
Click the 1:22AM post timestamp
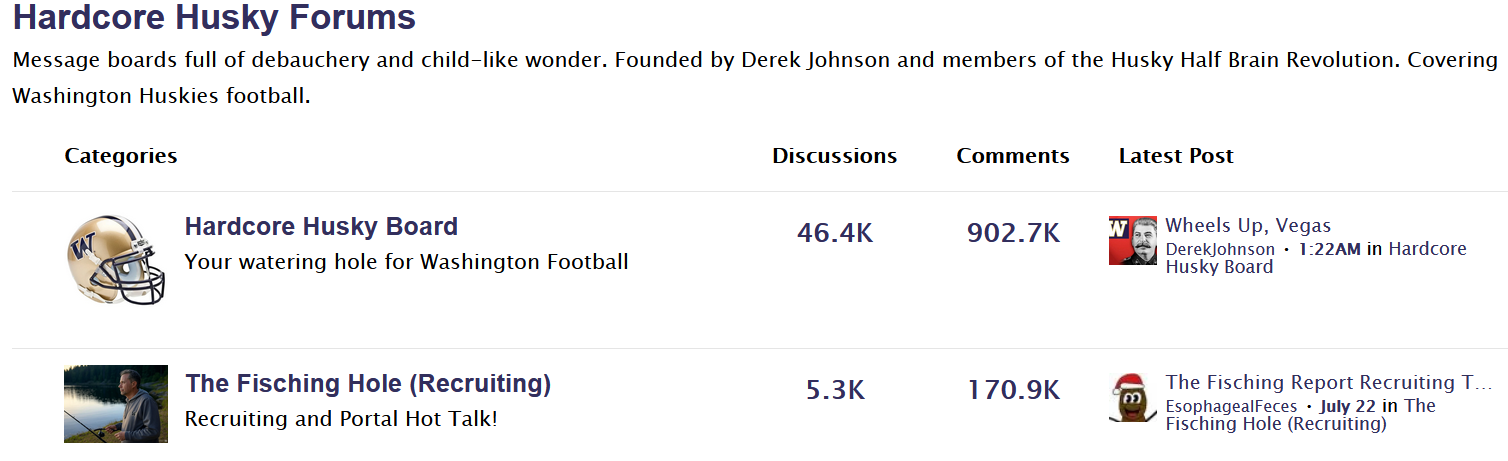(1330, 249)
